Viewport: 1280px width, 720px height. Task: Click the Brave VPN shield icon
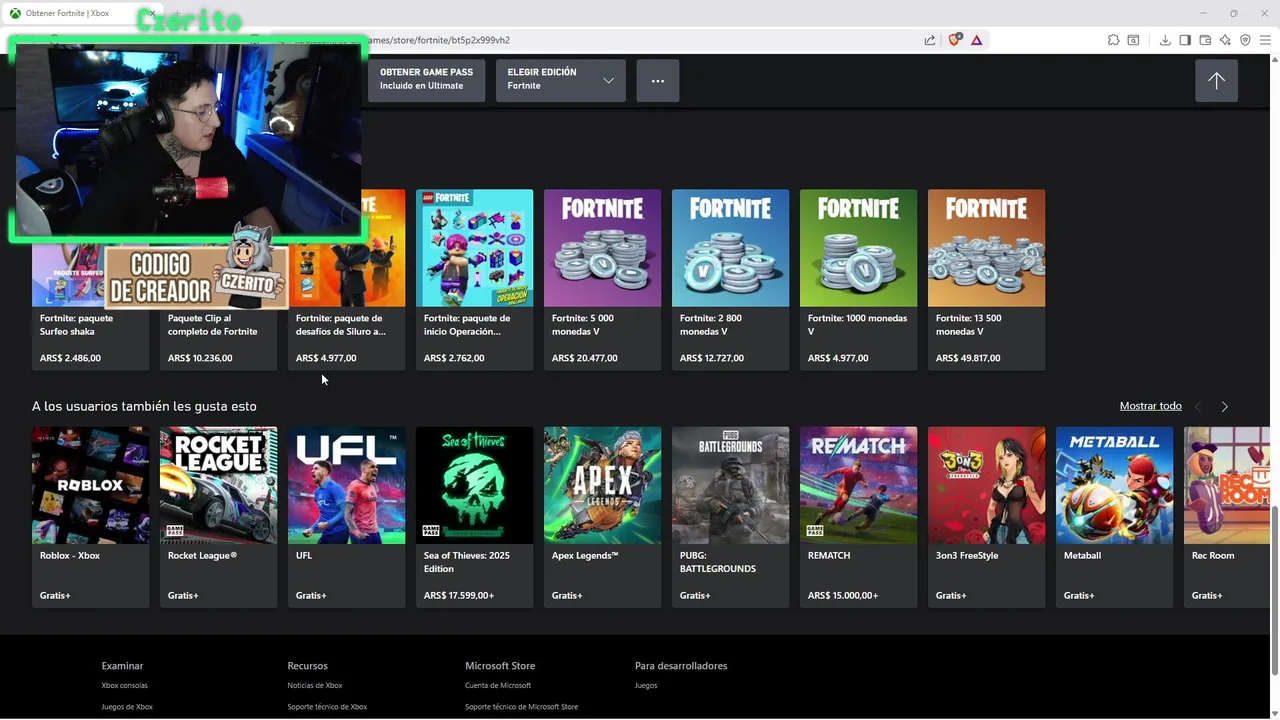point(1245,40)
